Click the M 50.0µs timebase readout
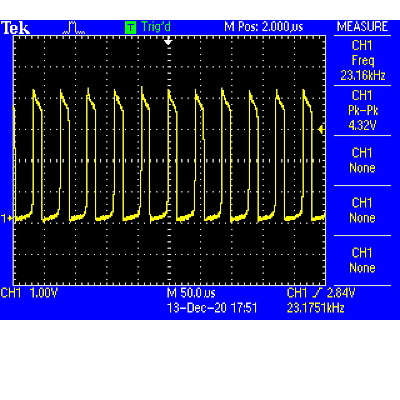Image resolution: width=400 pixels, height=400 pixels. point(191,293)
